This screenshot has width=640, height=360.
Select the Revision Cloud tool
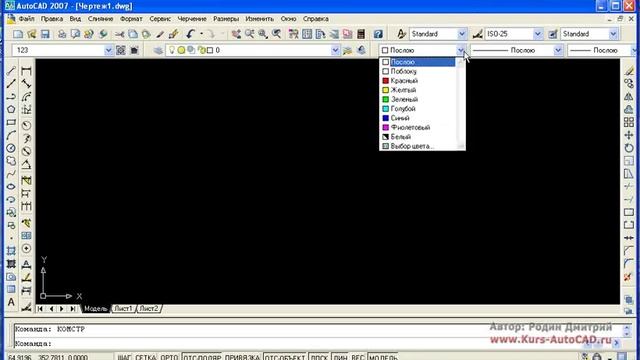click(11, 161)
